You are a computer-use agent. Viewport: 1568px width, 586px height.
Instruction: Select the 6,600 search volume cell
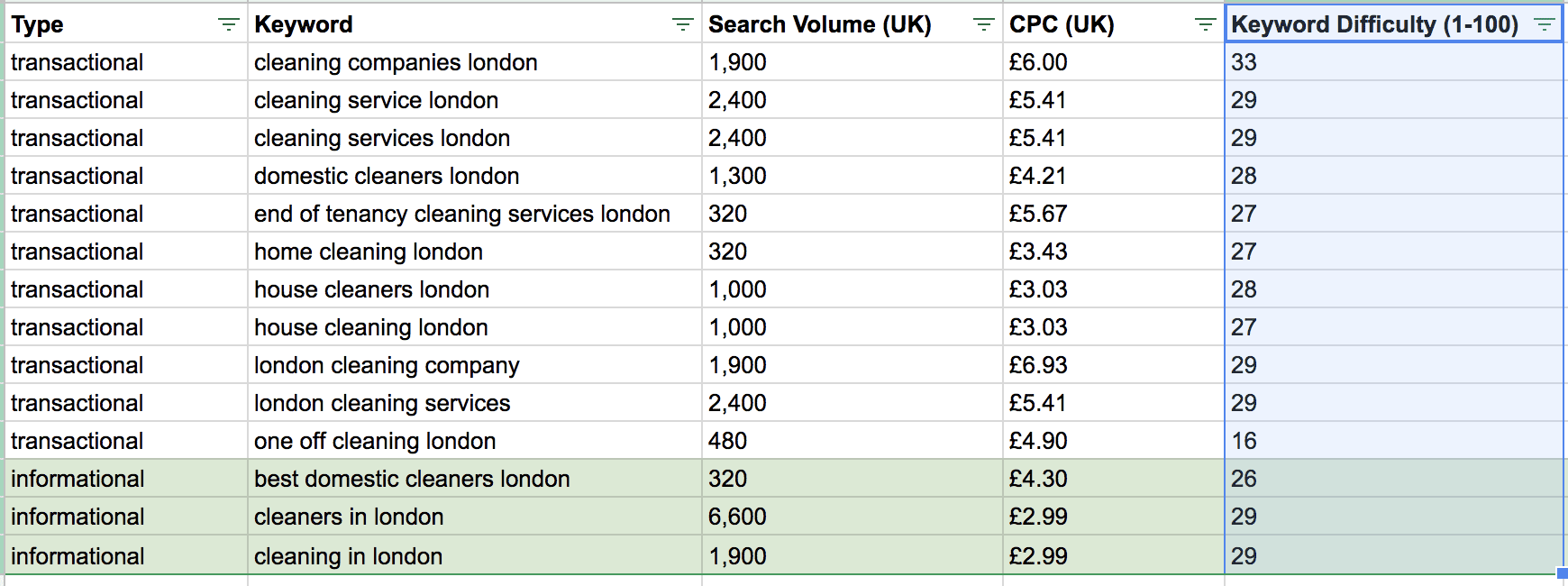point(737,517)
